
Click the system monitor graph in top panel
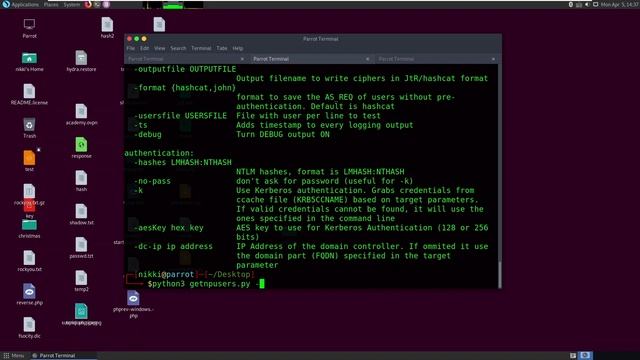(x=173, y=4)
